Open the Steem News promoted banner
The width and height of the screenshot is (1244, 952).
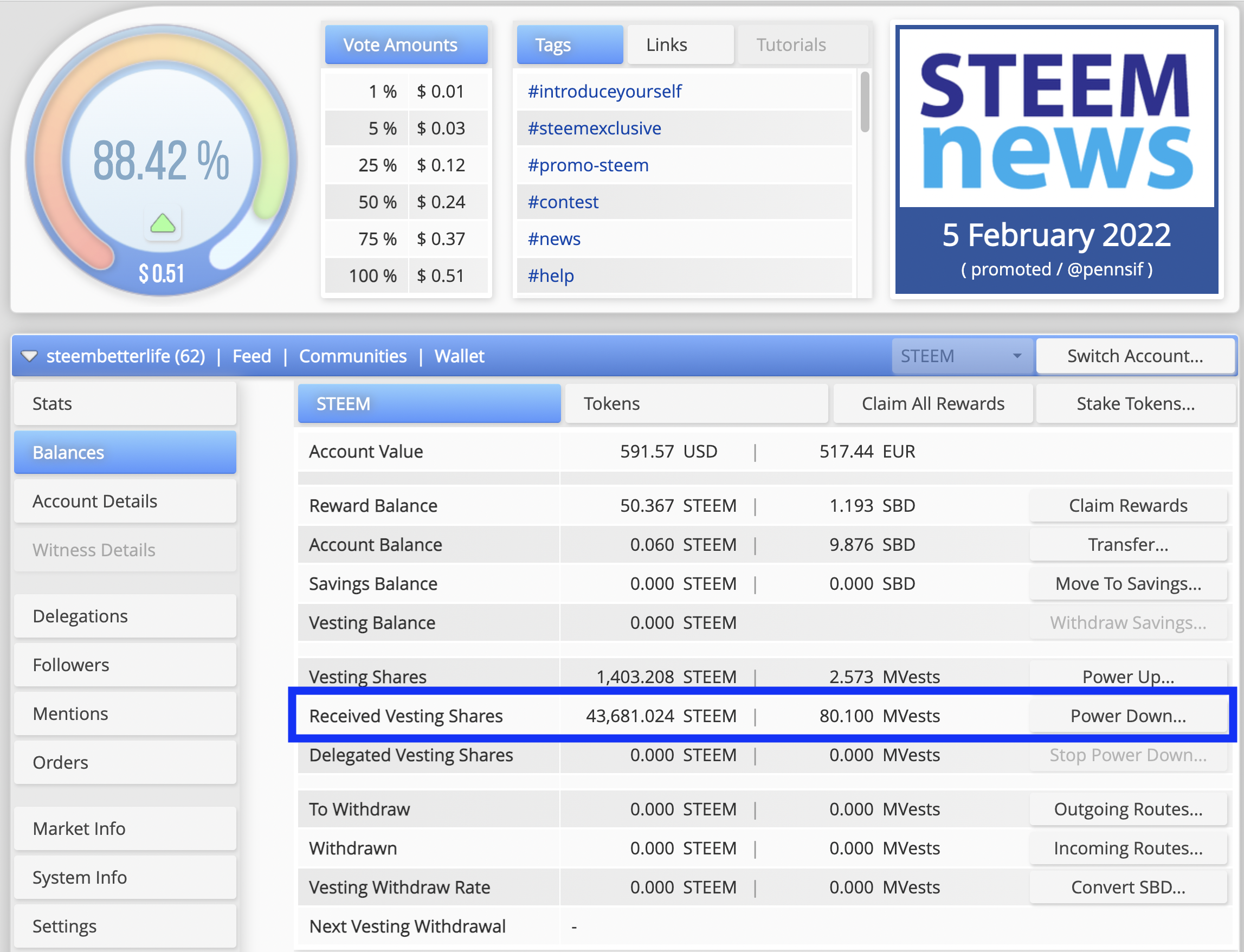[x=1056, y=159]
